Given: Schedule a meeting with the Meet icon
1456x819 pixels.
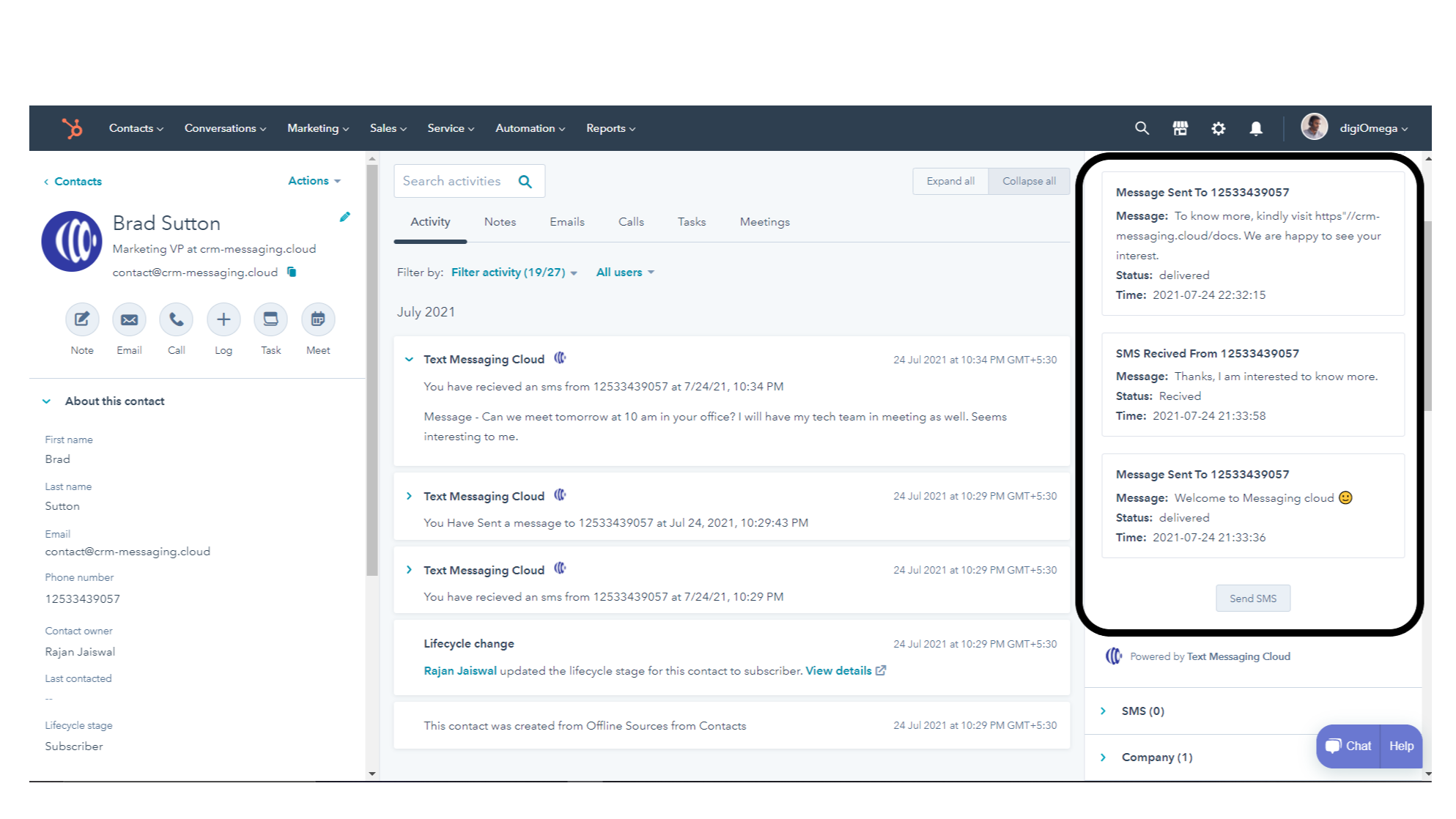Looking at the screenshot, I should click(x=318, y=319).
